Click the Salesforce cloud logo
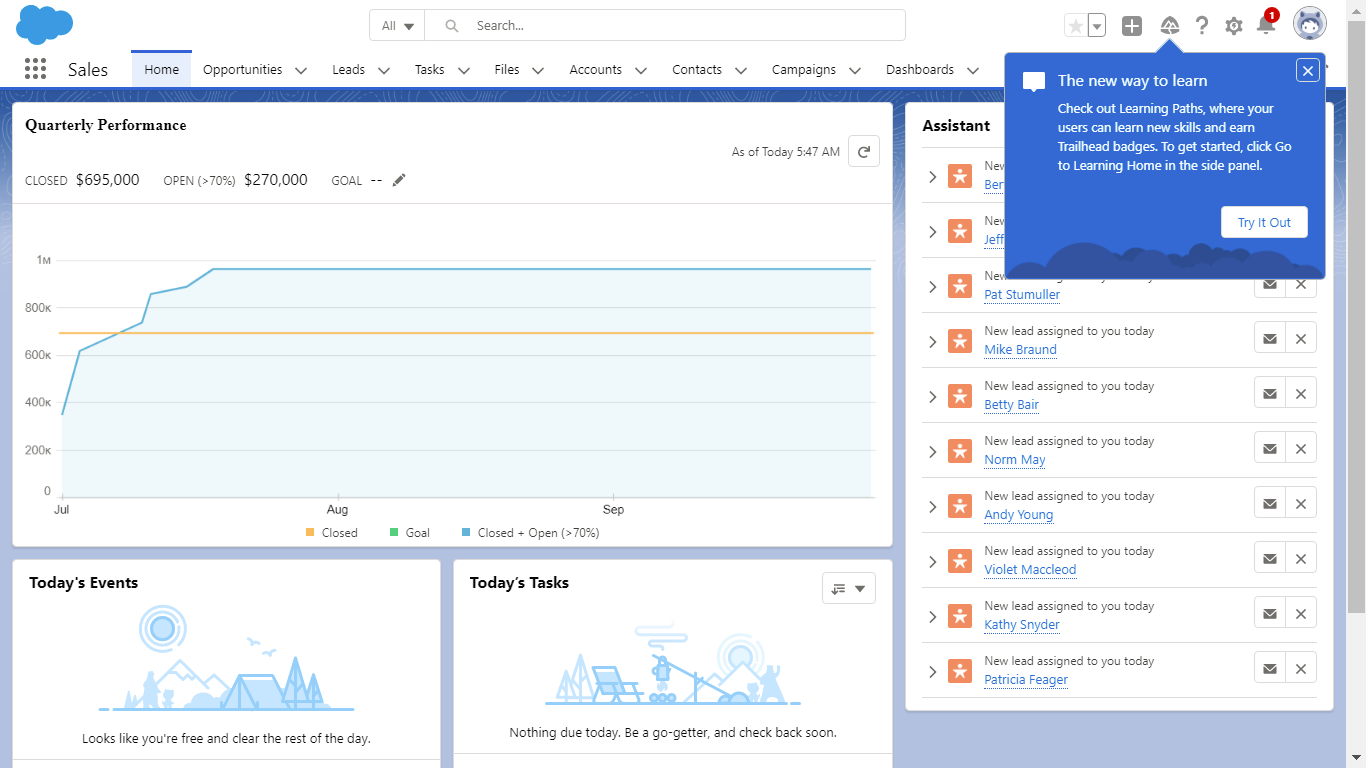This screenshot has width=1366, height=768. (45, 25)
